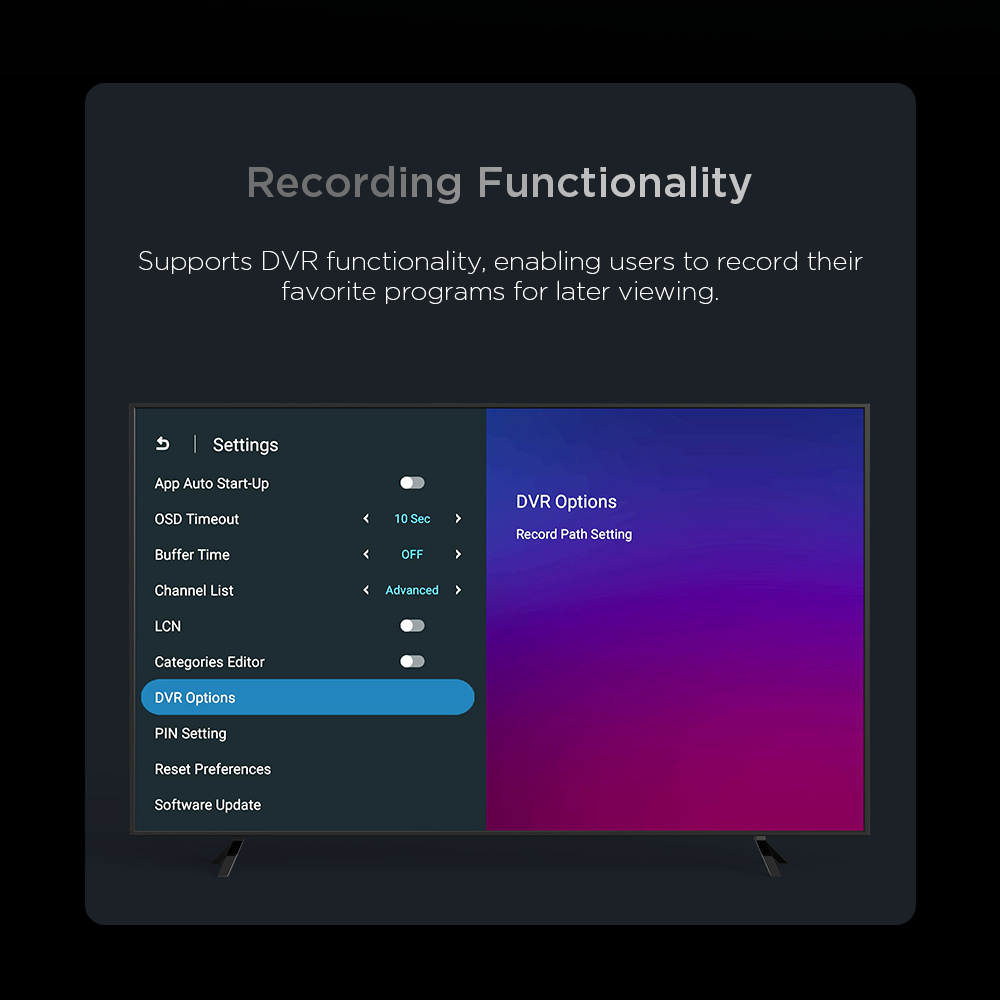Click the 10 Sec timeout value
The height and width of the screenshot is (1000, 1000).
click(412, 518)
